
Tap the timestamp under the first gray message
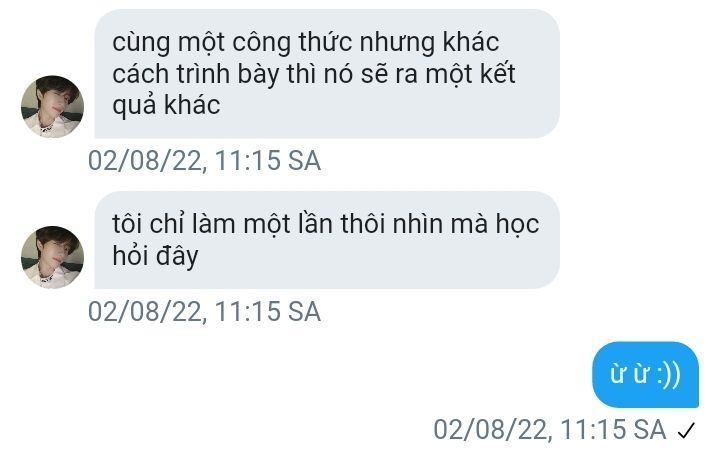click(204, 160)
